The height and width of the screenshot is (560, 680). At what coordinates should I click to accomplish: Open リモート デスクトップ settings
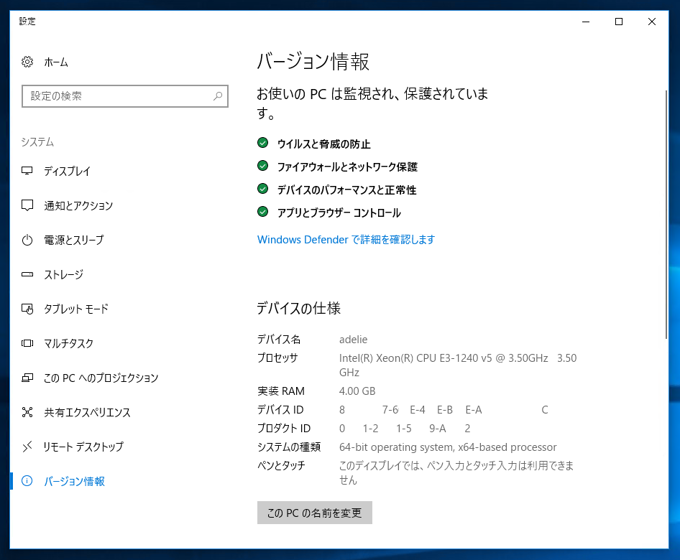(x=83, y=447)
